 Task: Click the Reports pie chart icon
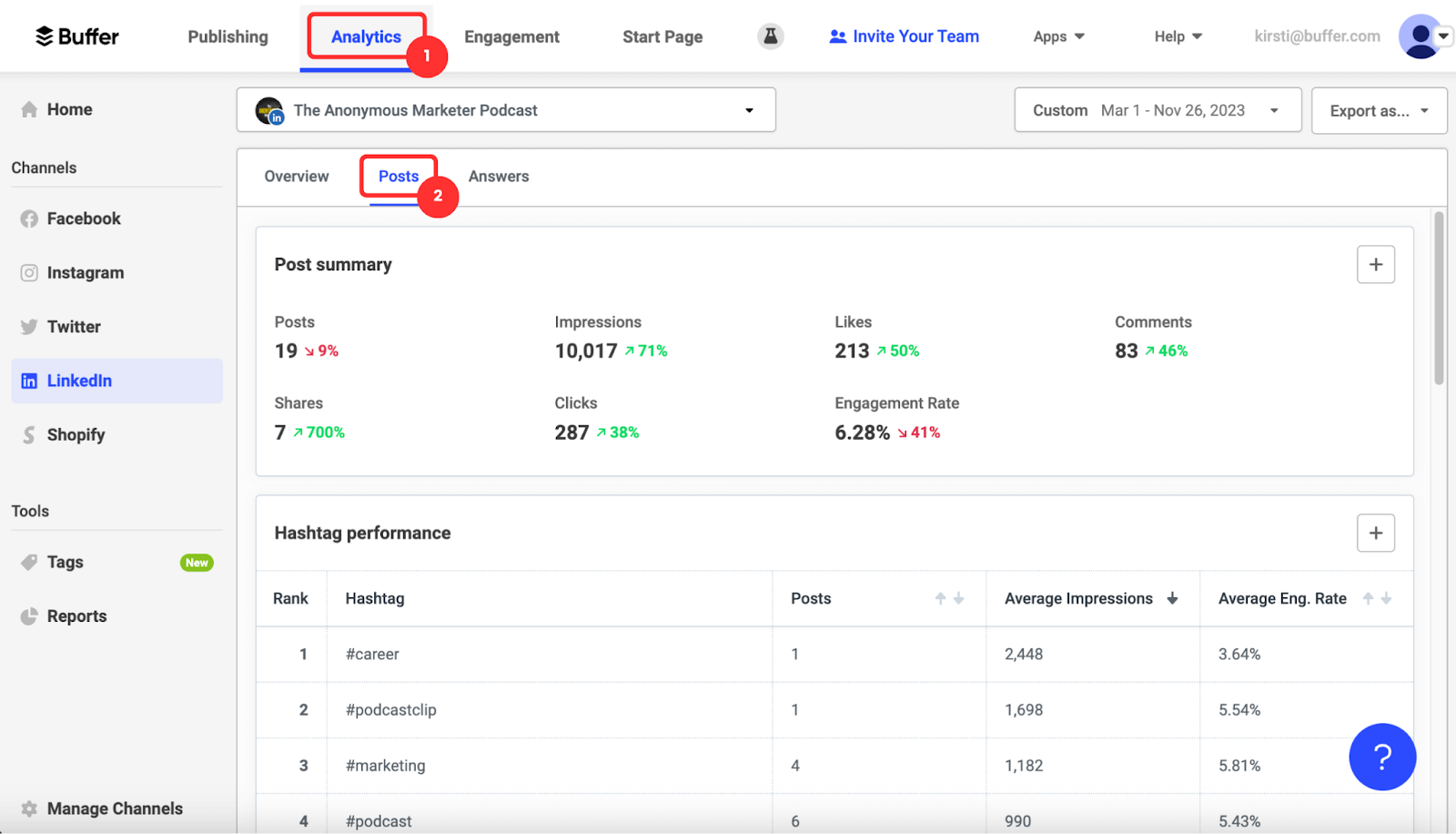click(x=29, y=616)
